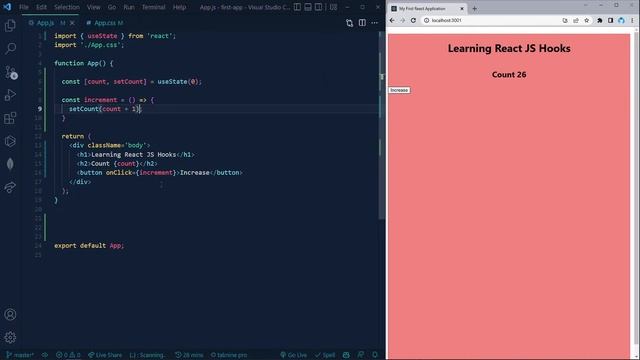Open the Run menu
Image resolution: width=640 pixels, height=360 pixels.
[x=129, y=7]
